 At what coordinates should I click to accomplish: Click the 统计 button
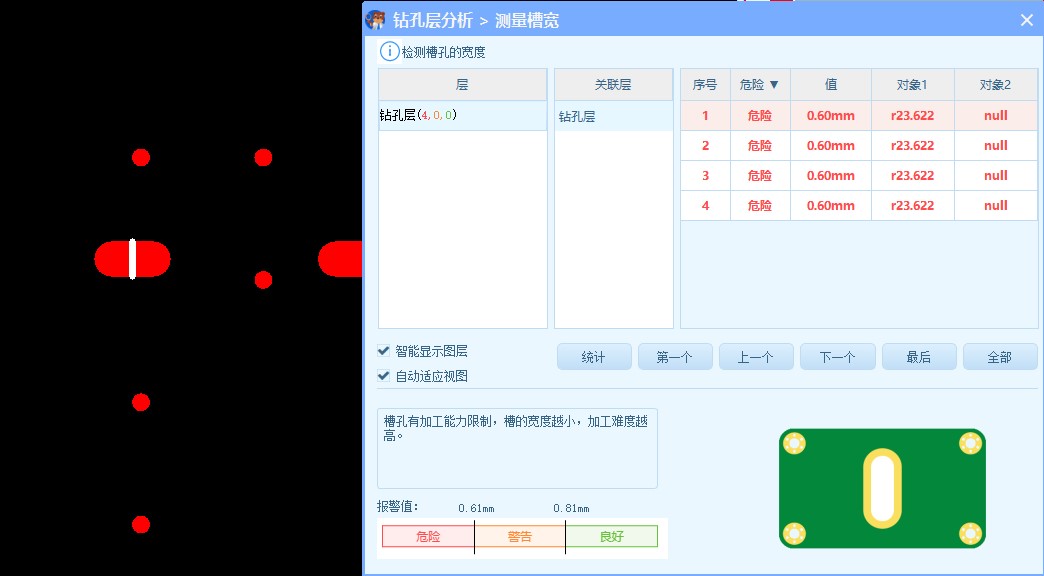[594, 355]
